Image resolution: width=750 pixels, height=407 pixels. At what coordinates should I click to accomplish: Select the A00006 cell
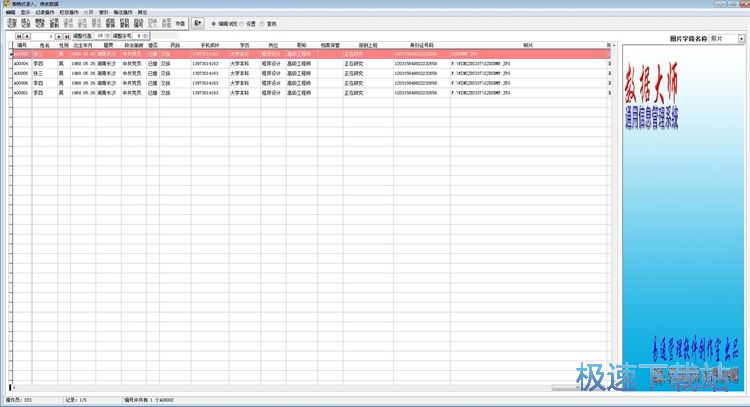click(22, 83)
